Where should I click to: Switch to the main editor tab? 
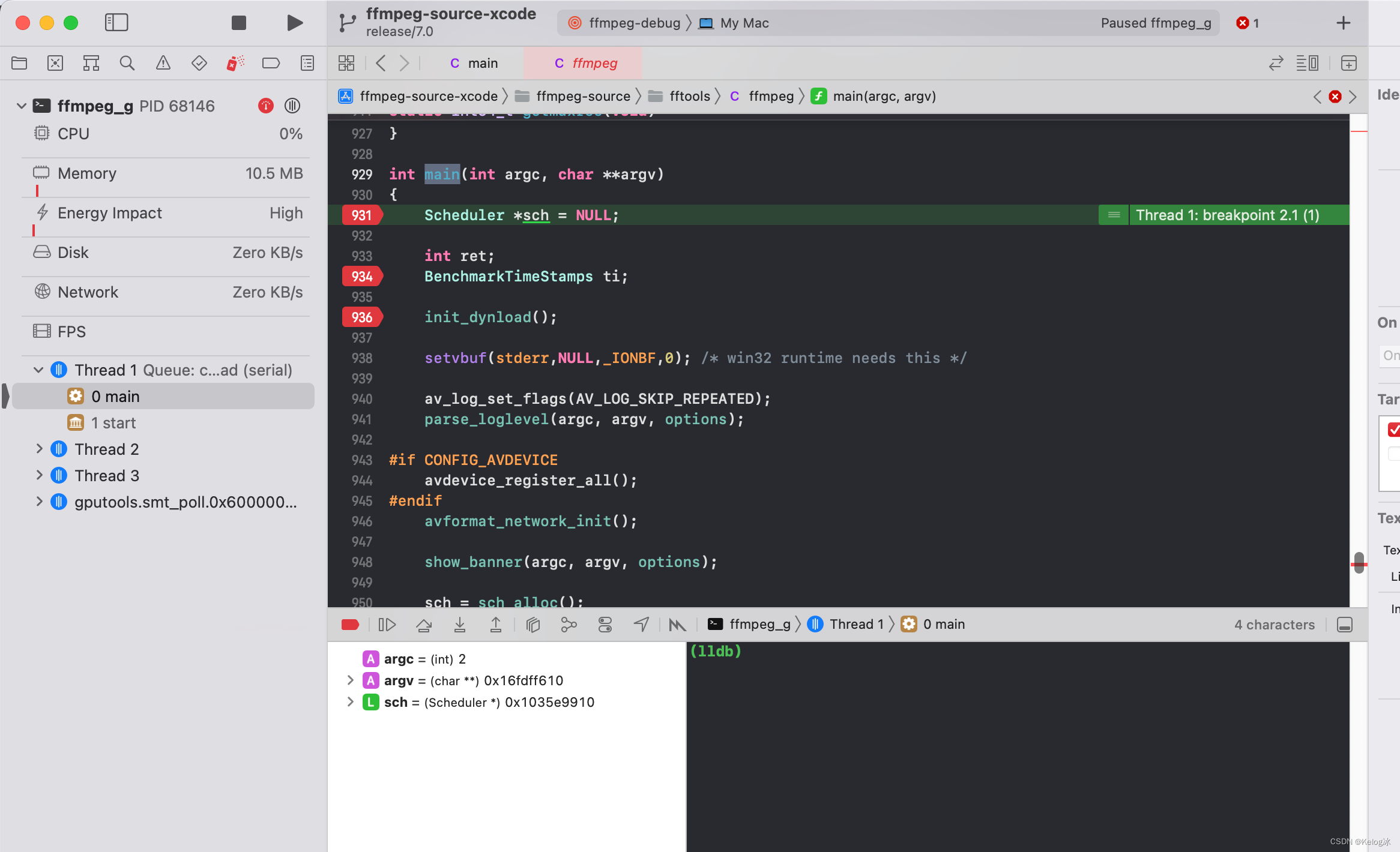point(475,63)
